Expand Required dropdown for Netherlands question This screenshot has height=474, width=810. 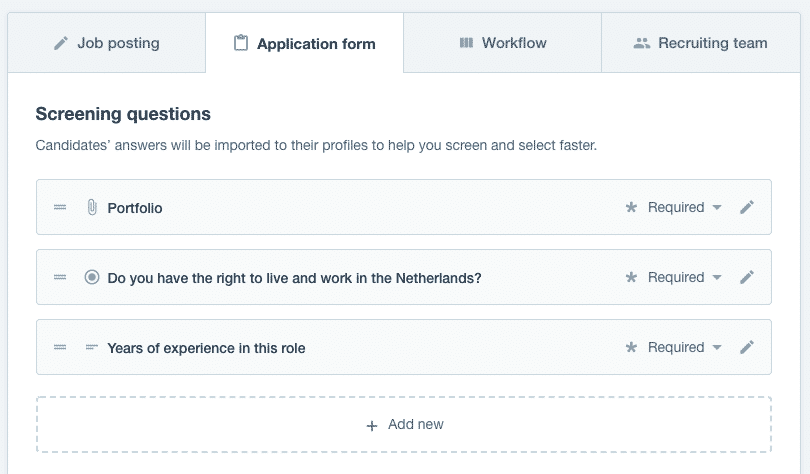coord(685,278)
